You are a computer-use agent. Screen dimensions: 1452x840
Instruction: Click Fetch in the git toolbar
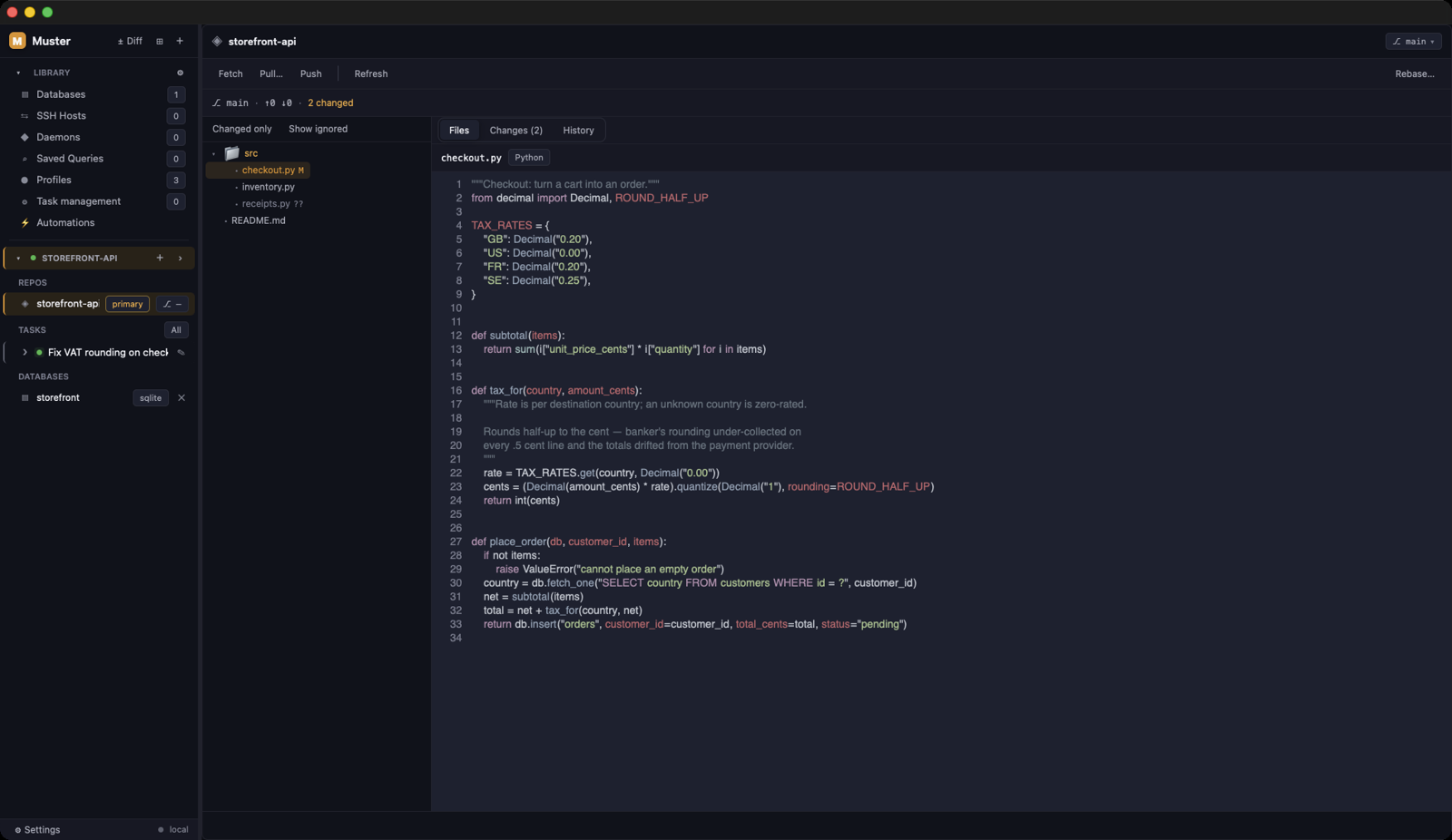click(x=231, y=73)
